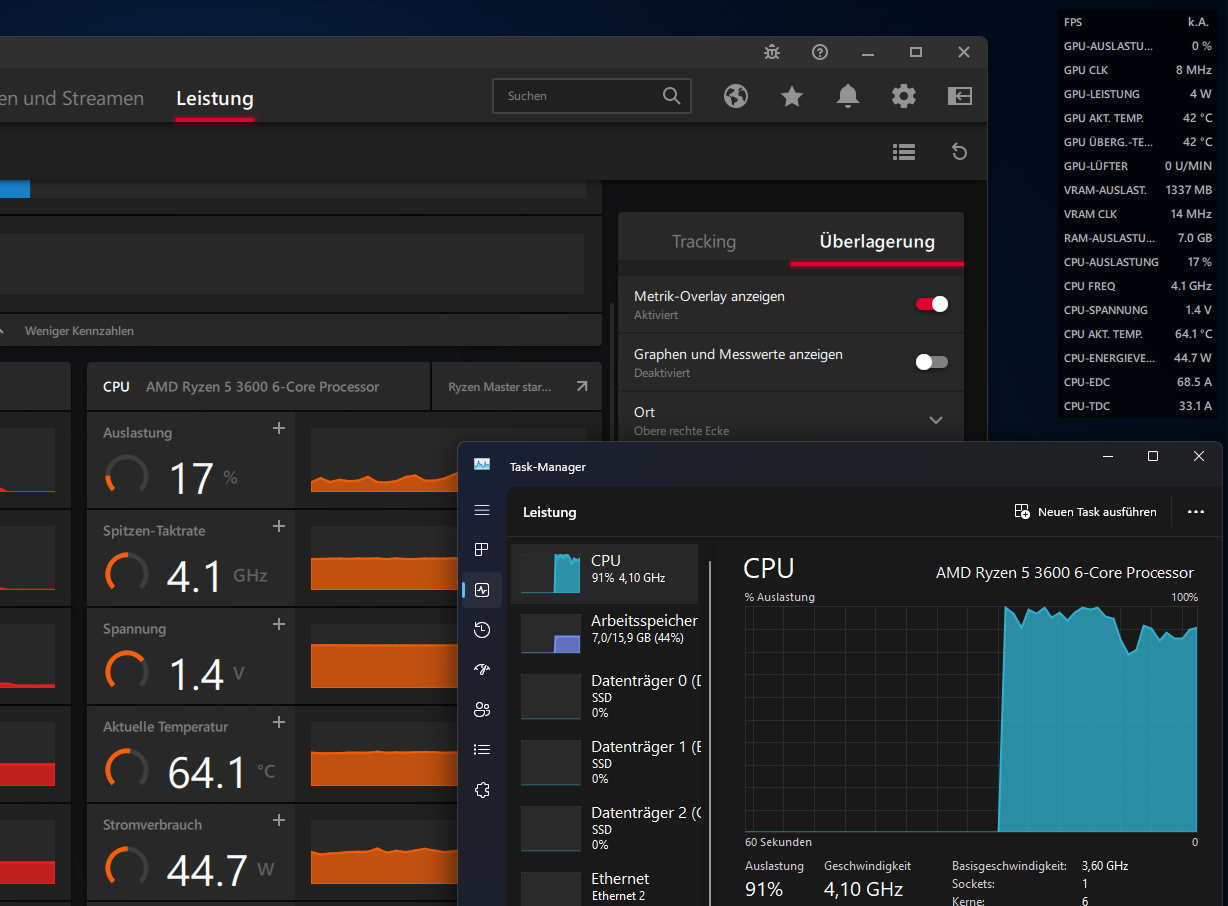The image size is (1228, 906).
Task: Toggle Metrik-Overlay anzeigen switch
Action: [x=931, y=304]
